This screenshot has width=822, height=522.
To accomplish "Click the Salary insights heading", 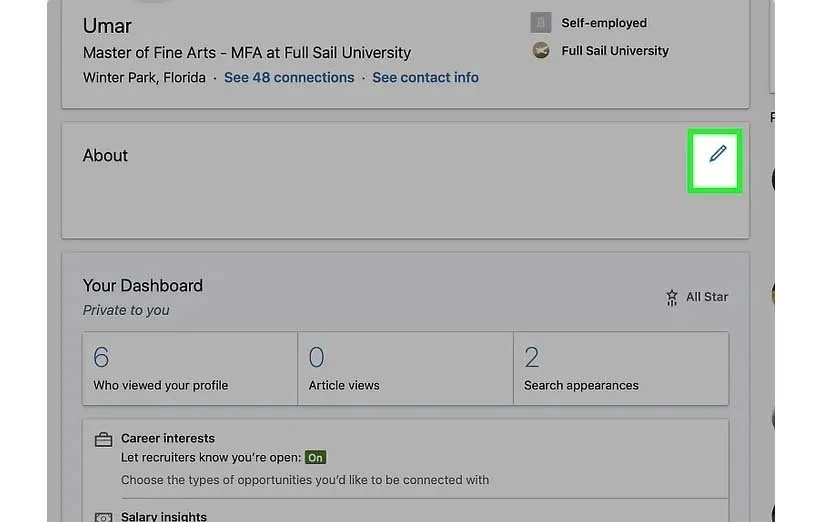I will tap(164, 516).
